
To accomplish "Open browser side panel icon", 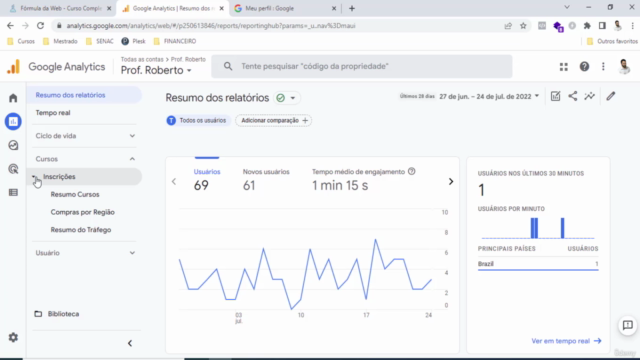I will [x=602, y=26].
